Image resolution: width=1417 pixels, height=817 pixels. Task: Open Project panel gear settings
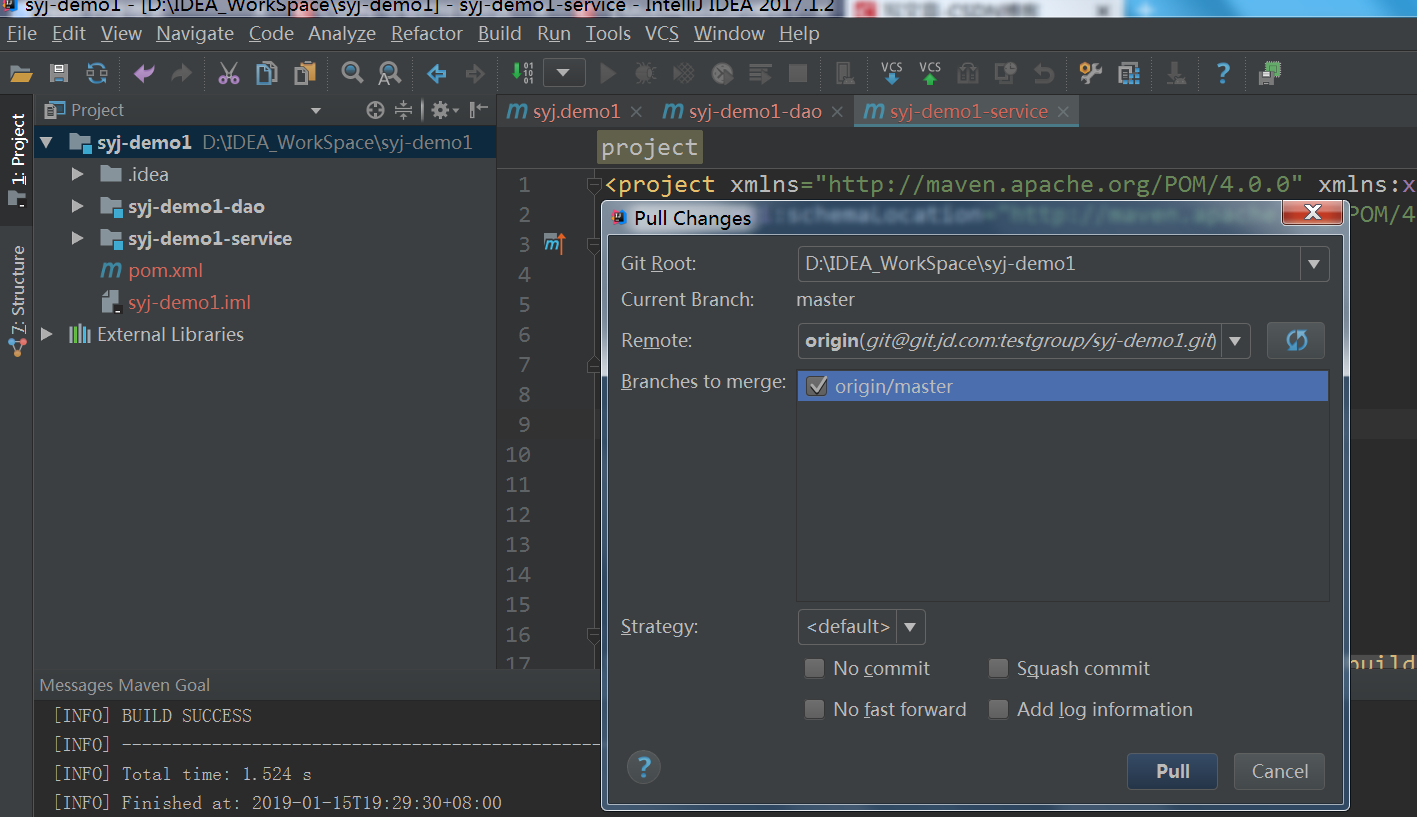(x=443, y=110)
